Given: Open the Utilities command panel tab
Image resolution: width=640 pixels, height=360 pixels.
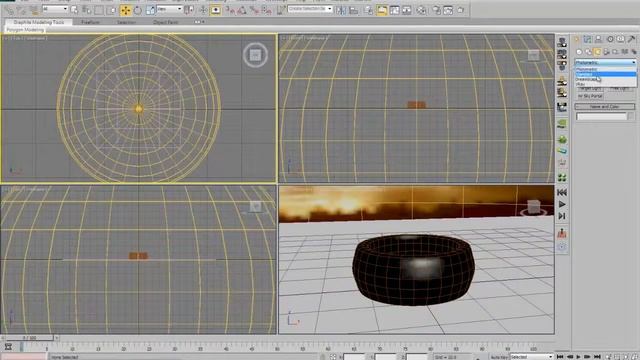Looking at the screenshot, I should [632, 39].
